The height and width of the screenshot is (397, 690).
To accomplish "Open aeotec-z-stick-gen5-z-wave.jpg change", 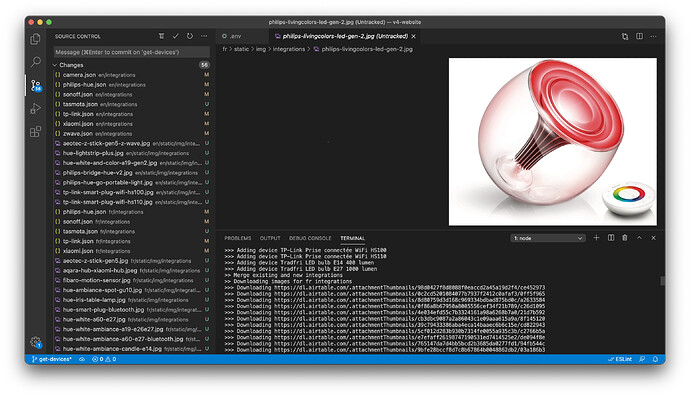I will [x=132, y=143].
